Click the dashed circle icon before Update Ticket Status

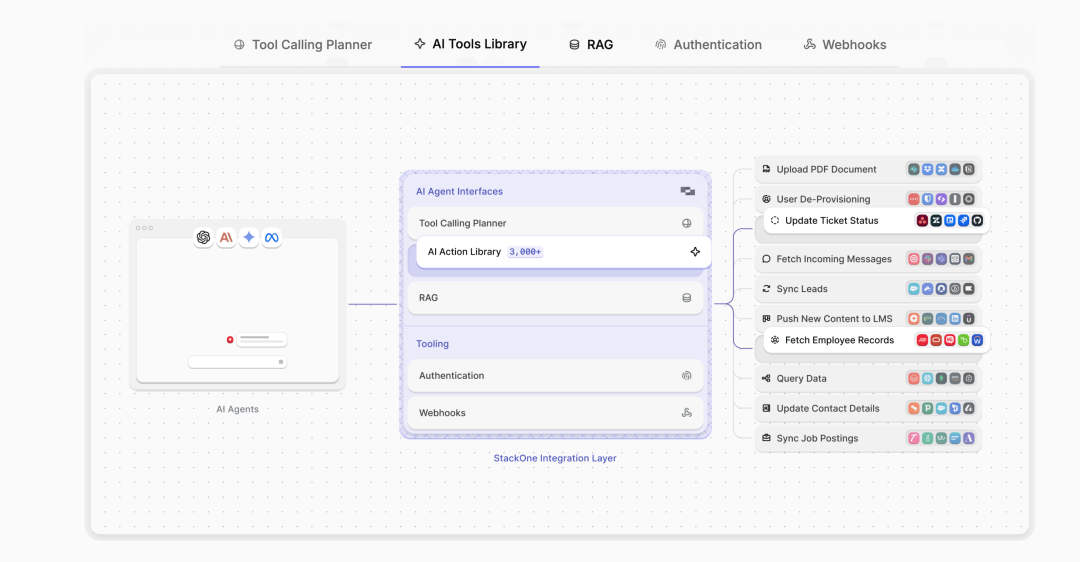click(x=775, y=220)
